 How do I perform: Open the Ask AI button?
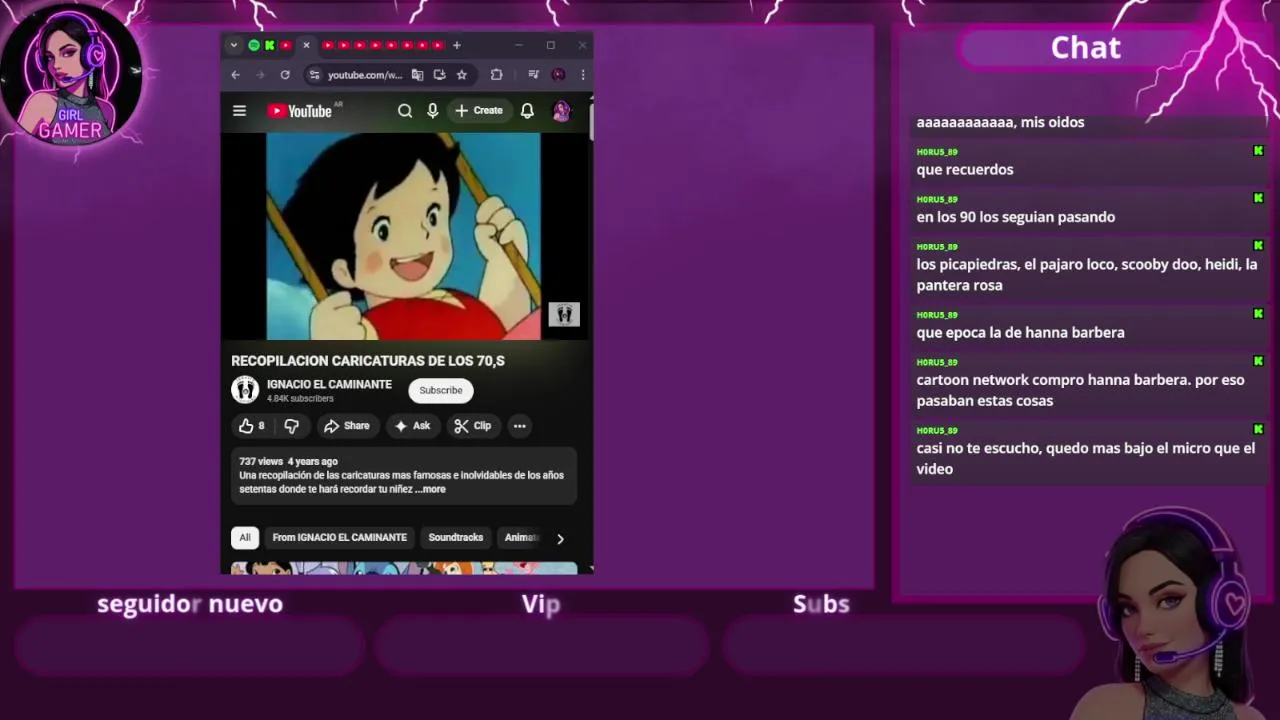click(x=413, y=426)
